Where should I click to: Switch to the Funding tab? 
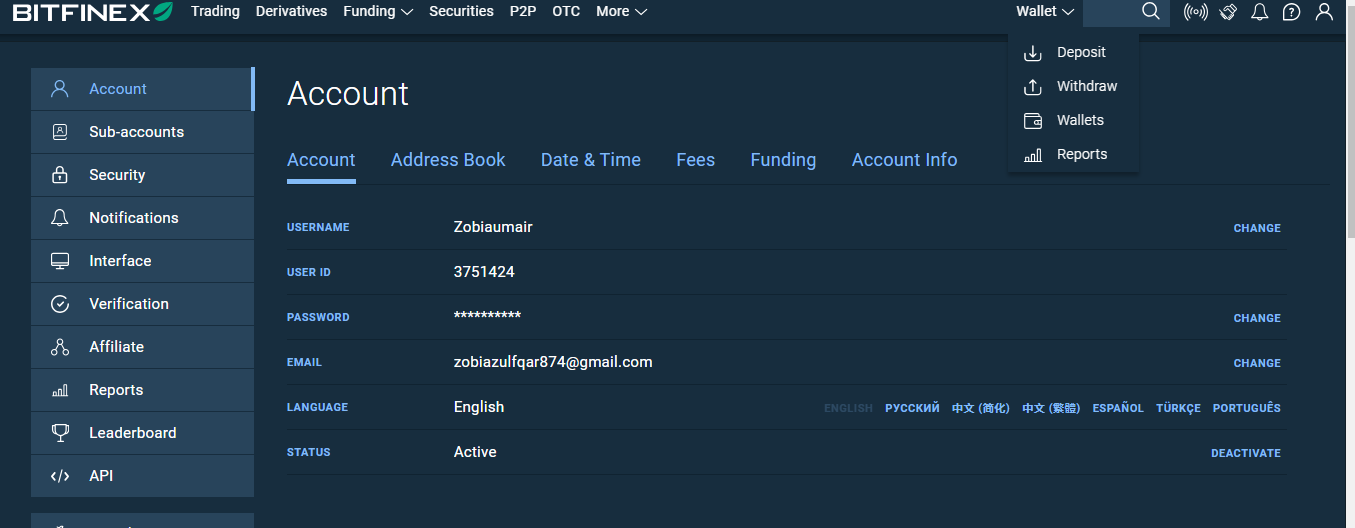[783, 160]
